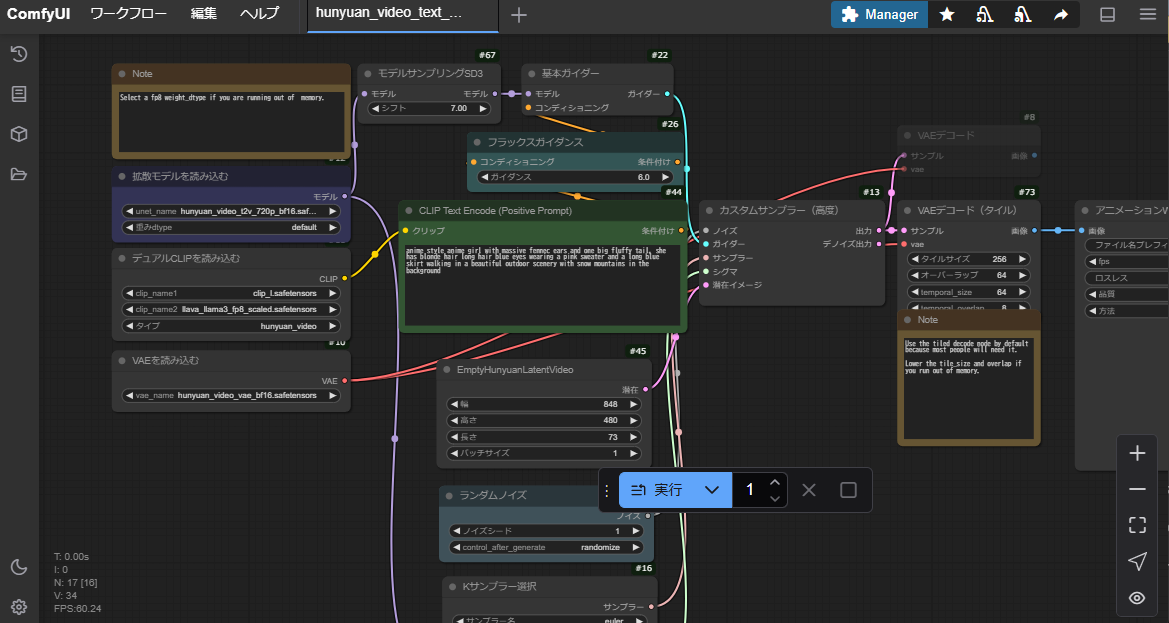Open the node library sidebar icon
1169x623 pixels.
coord(19,94)
